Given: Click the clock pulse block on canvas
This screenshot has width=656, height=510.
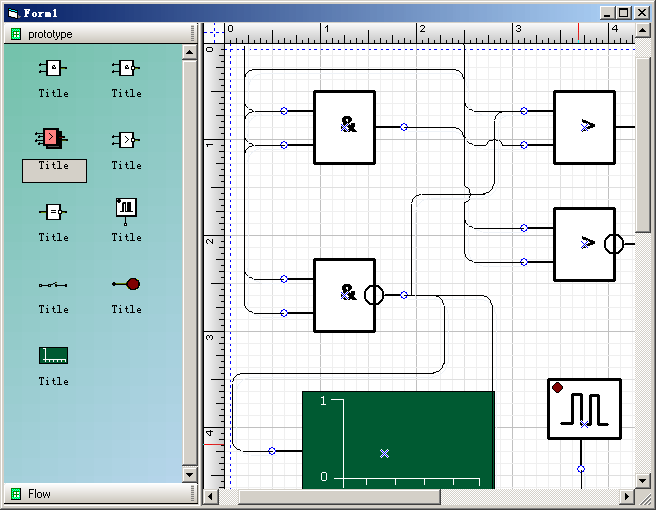Looking at the screenshot, I should (584, 408).
